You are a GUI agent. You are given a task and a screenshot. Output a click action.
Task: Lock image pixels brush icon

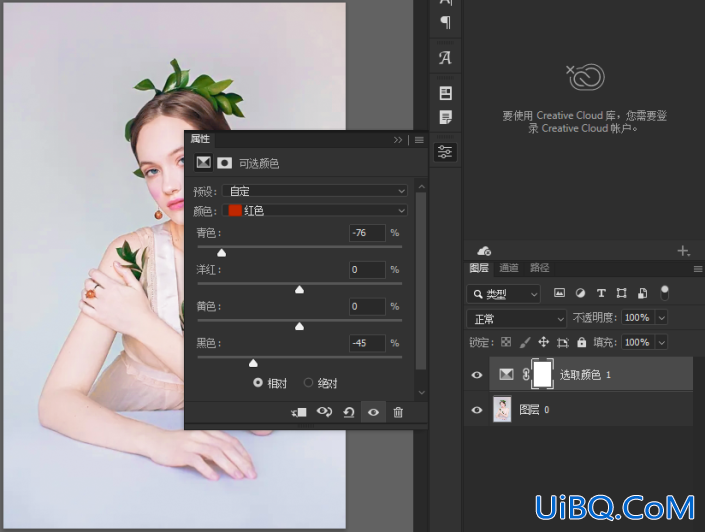pos(525,342)
